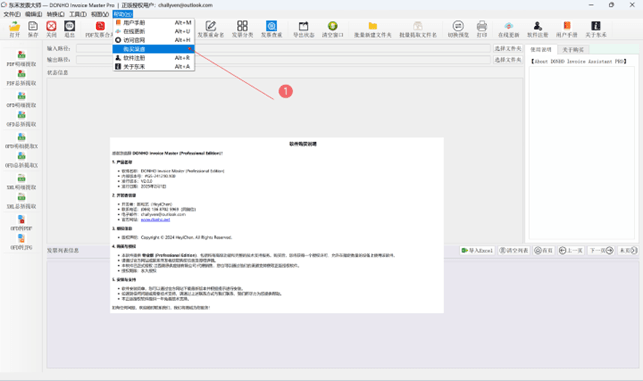
Task: Jump to last page with 末页 button
Action: click(x=628, y=250)
